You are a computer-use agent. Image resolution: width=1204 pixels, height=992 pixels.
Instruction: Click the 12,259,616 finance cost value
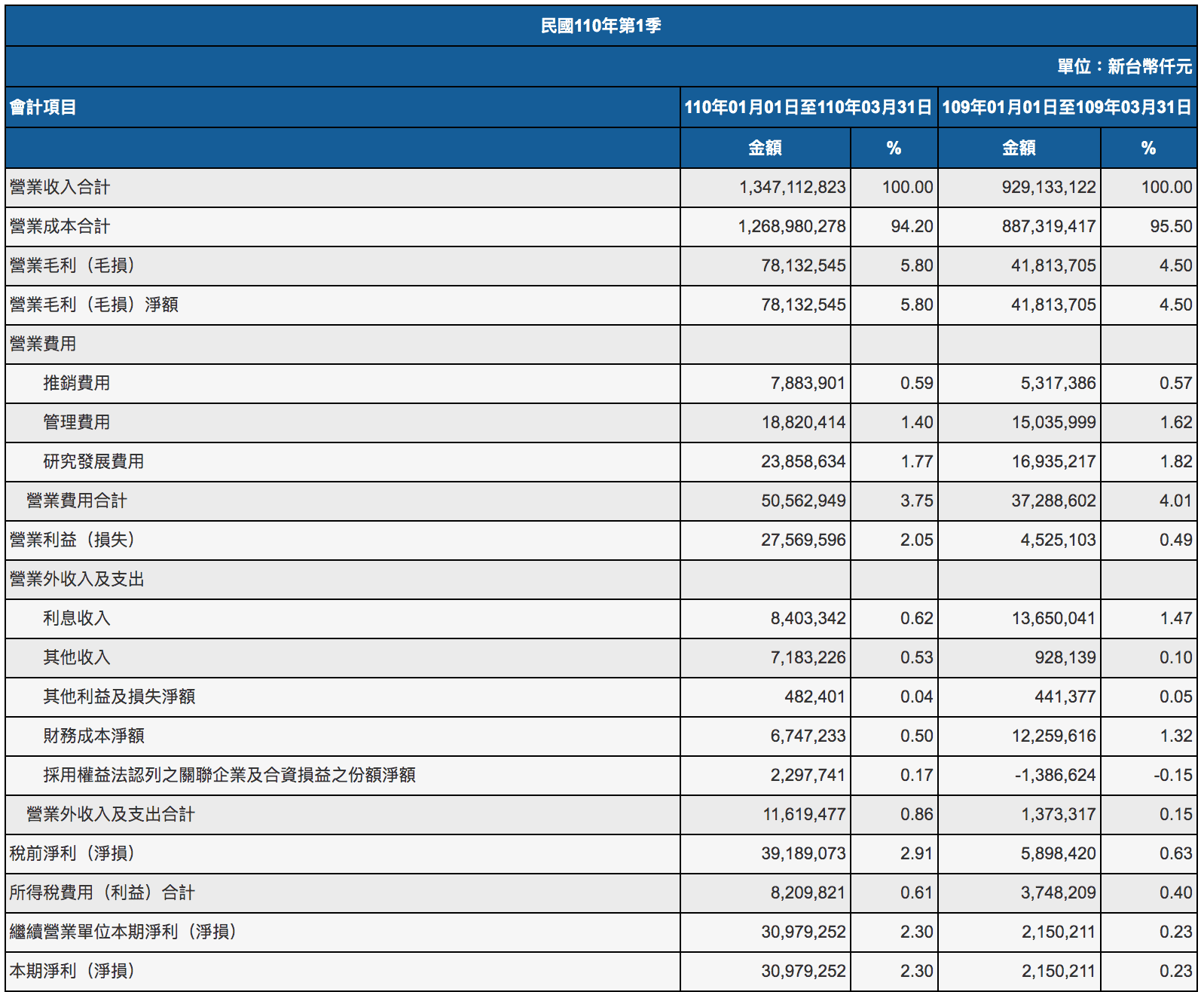pos(1054,736)
